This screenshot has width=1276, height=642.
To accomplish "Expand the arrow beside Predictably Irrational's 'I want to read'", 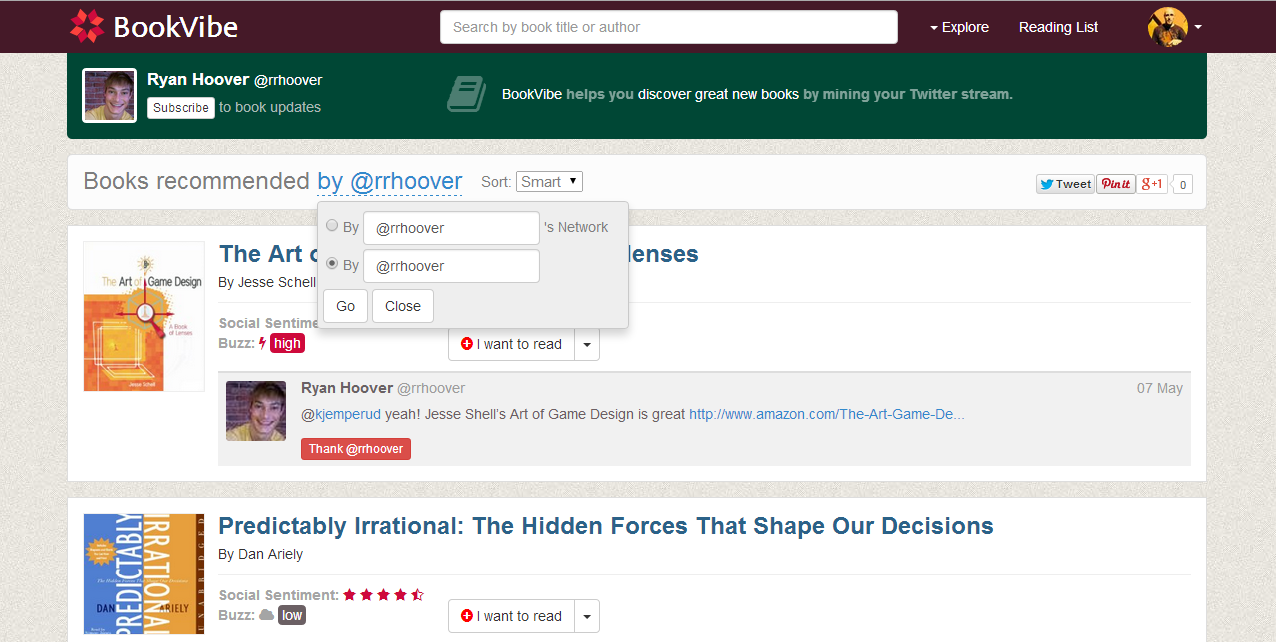I will pos(587,616).
